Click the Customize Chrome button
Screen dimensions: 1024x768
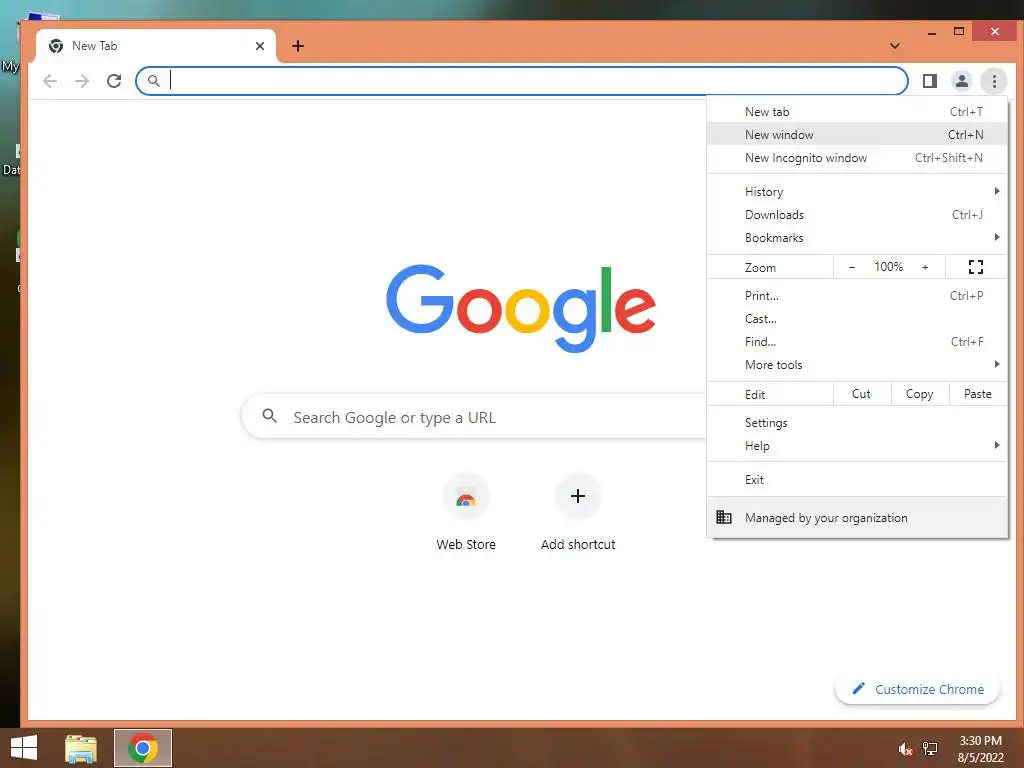[918, 689]
